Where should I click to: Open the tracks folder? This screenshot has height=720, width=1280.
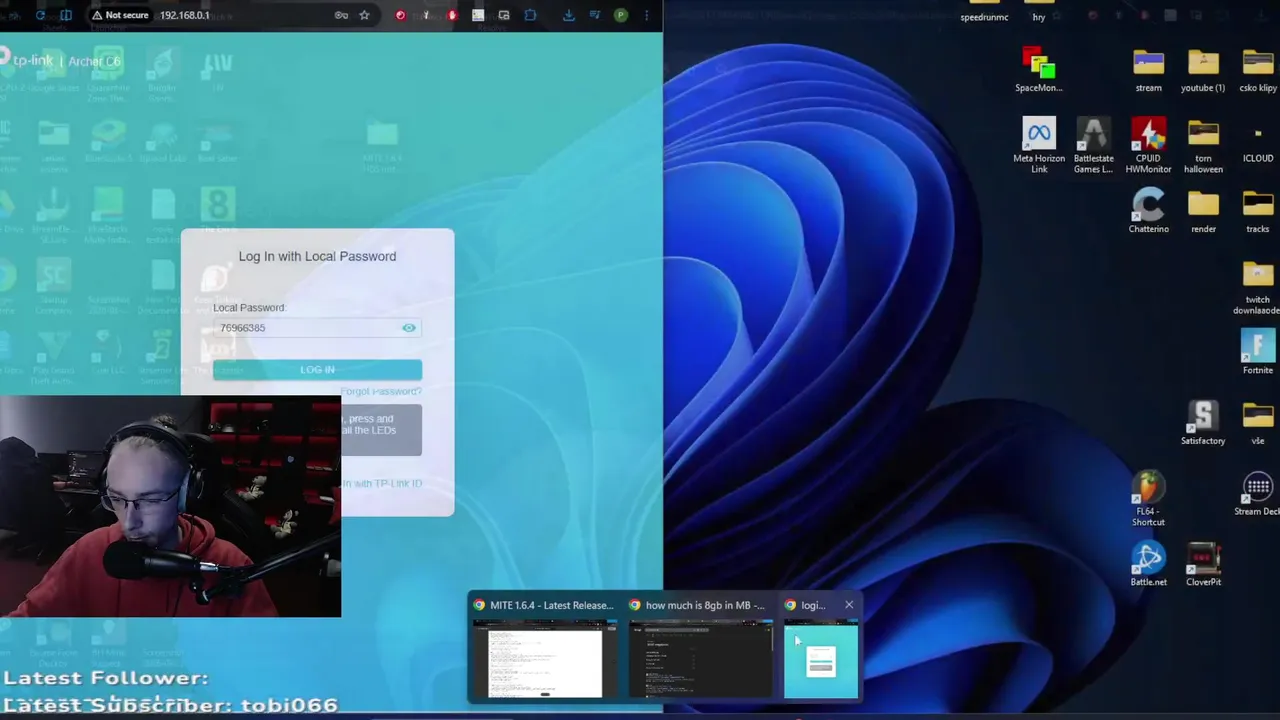tap(1257, 212)
